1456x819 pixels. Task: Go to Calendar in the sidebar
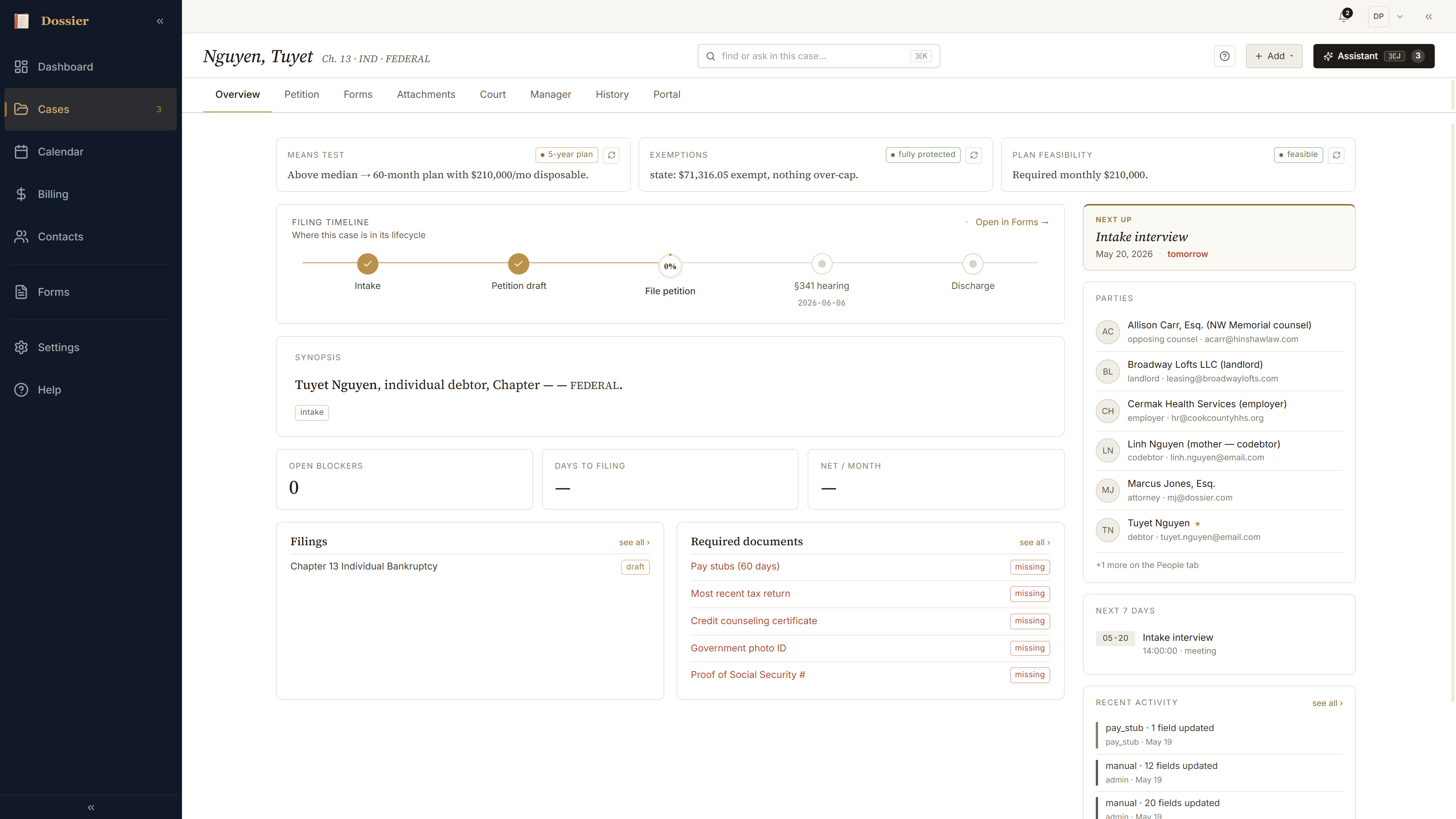[91, 152]
